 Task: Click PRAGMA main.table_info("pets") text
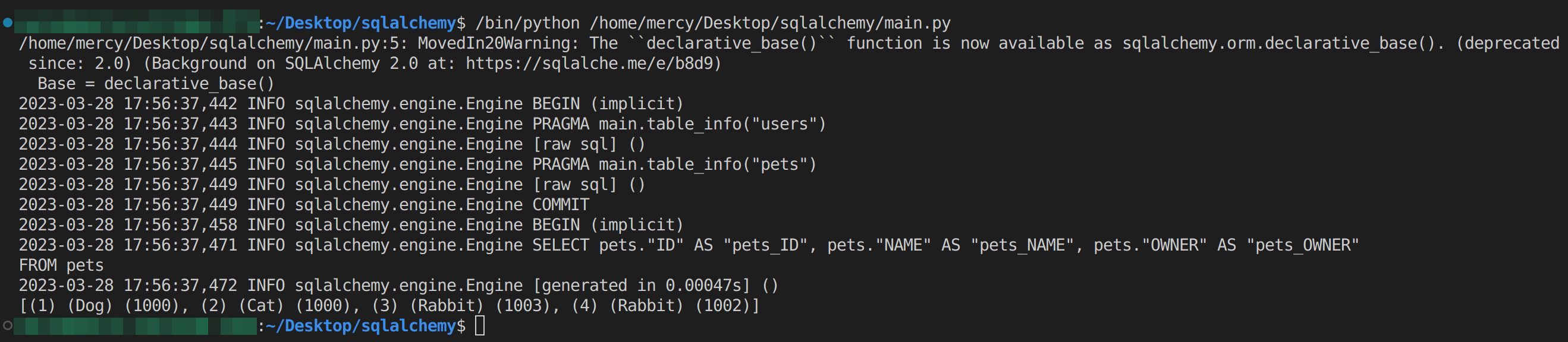pos(674,164)
